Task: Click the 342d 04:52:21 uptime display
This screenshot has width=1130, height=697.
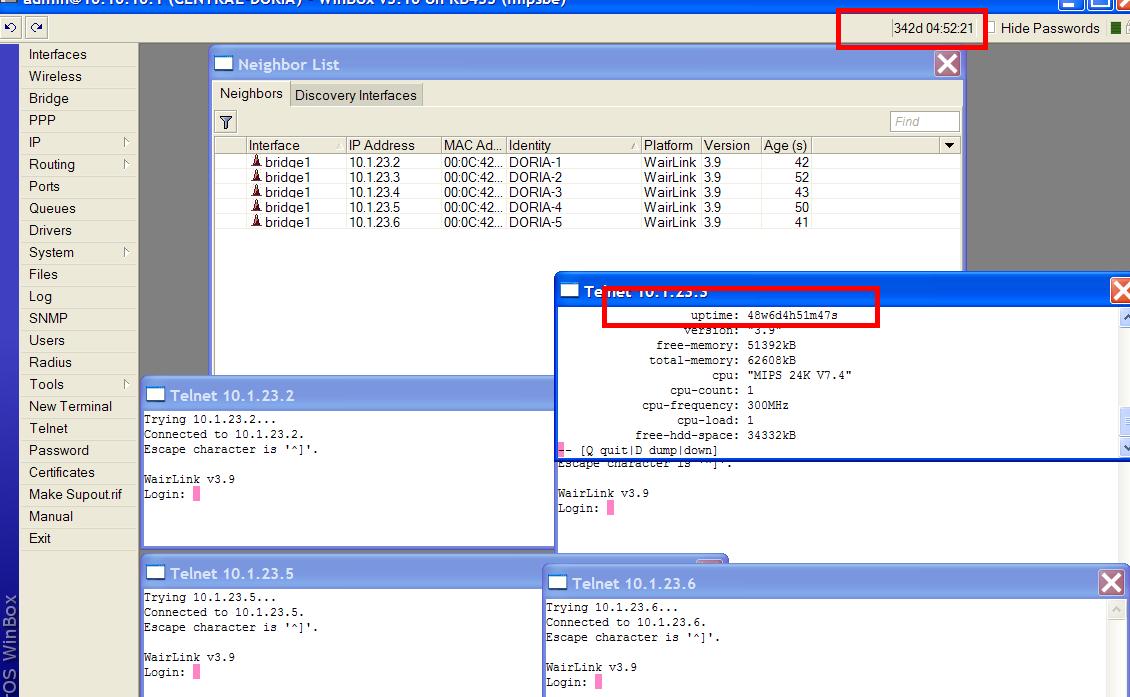Action: point(933,27)
